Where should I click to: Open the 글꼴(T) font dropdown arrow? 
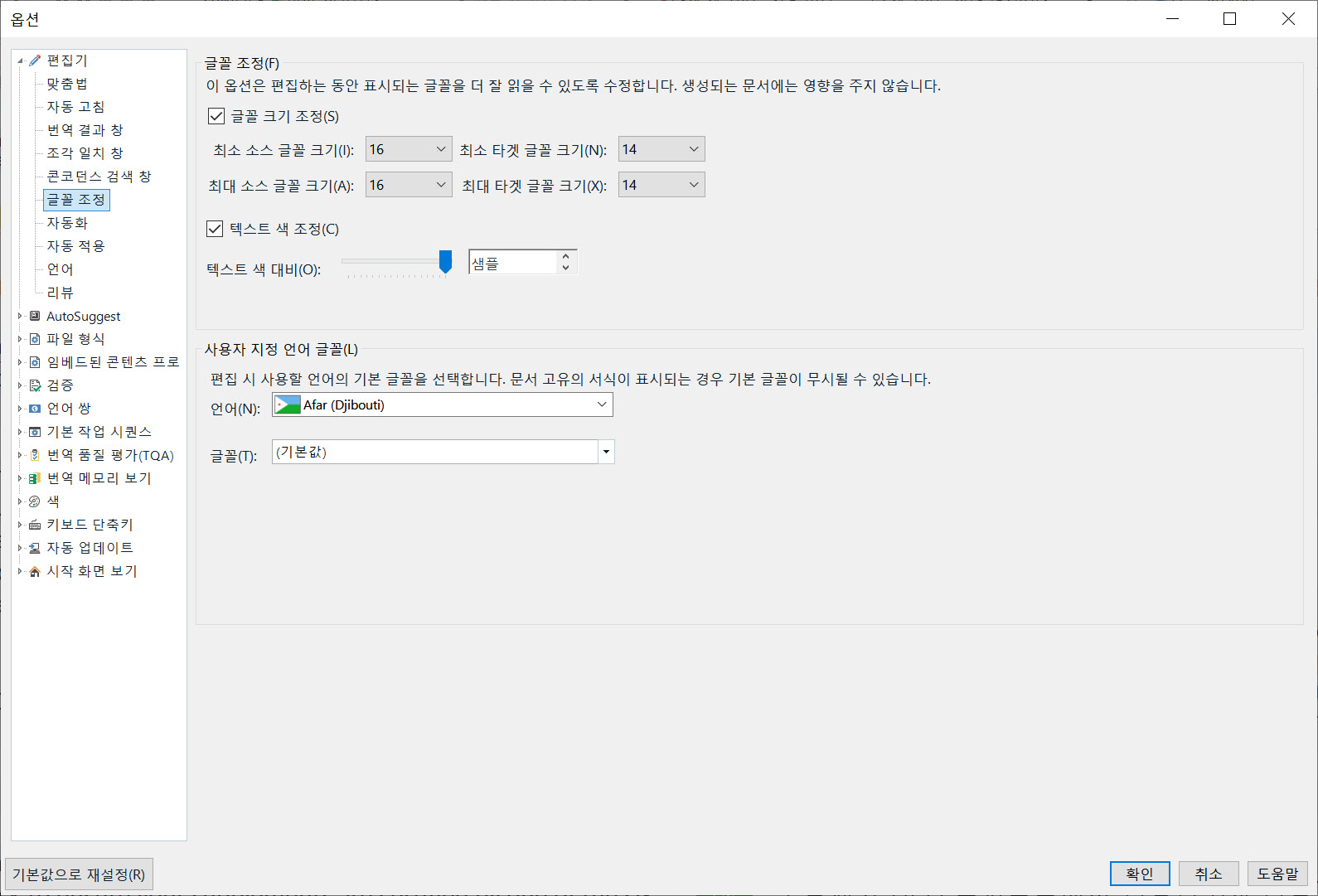pyautogui.click(x=606, y=452)
